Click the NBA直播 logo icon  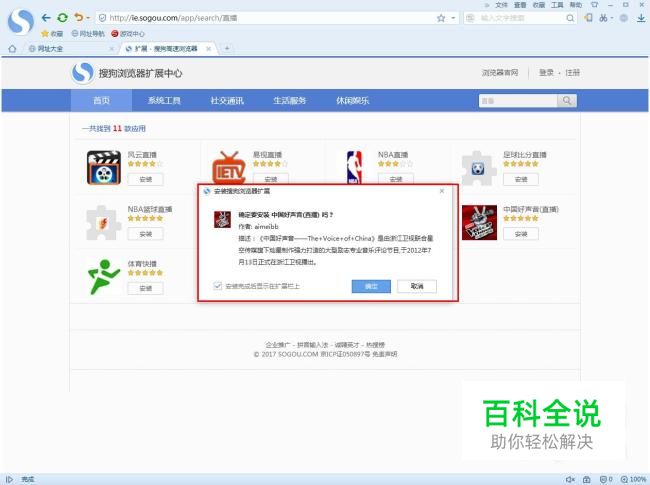354,167
